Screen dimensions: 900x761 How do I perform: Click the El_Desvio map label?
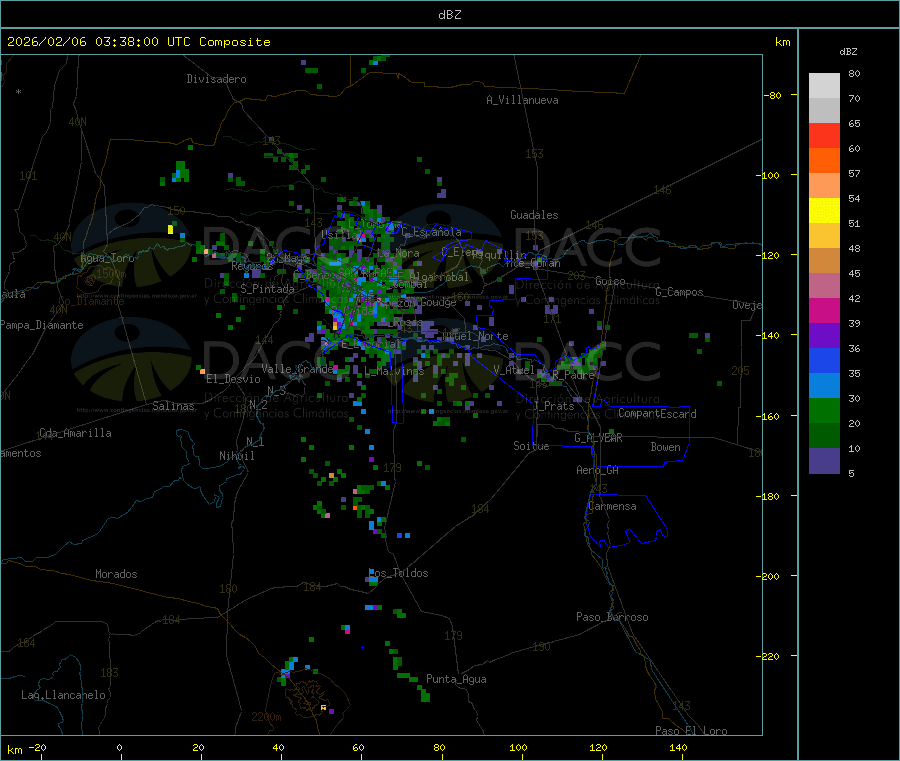[x=233, y=379]
